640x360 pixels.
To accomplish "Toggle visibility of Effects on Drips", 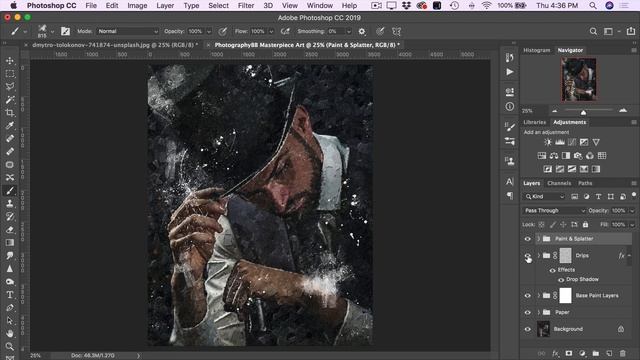I will (x=552, y=270).
